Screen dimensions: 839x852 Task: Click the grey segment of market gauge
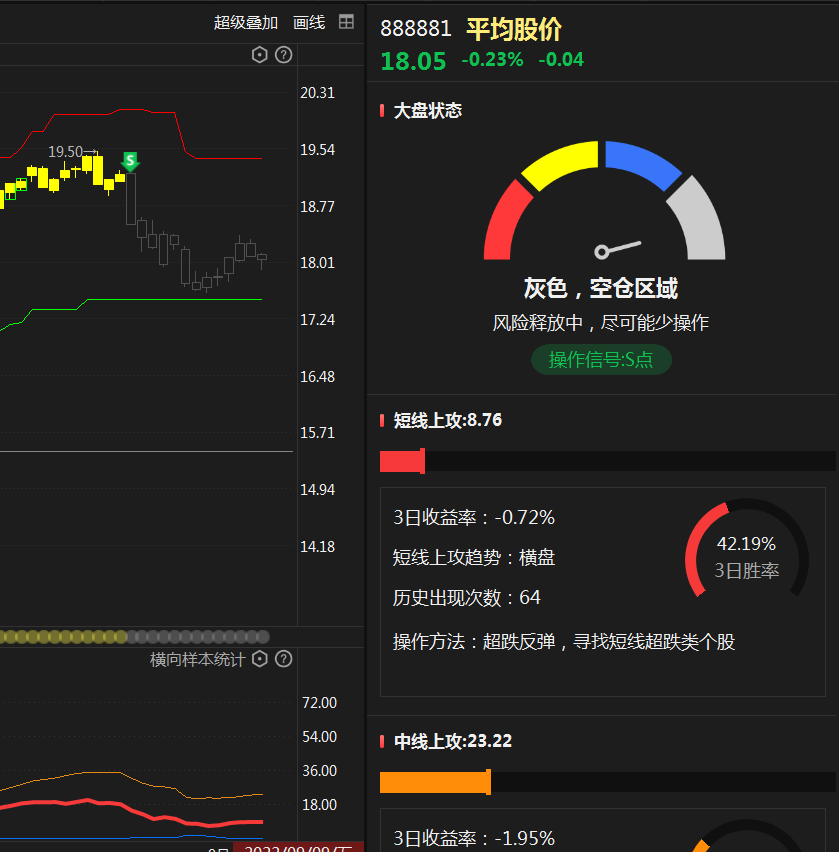coord(699,222)
